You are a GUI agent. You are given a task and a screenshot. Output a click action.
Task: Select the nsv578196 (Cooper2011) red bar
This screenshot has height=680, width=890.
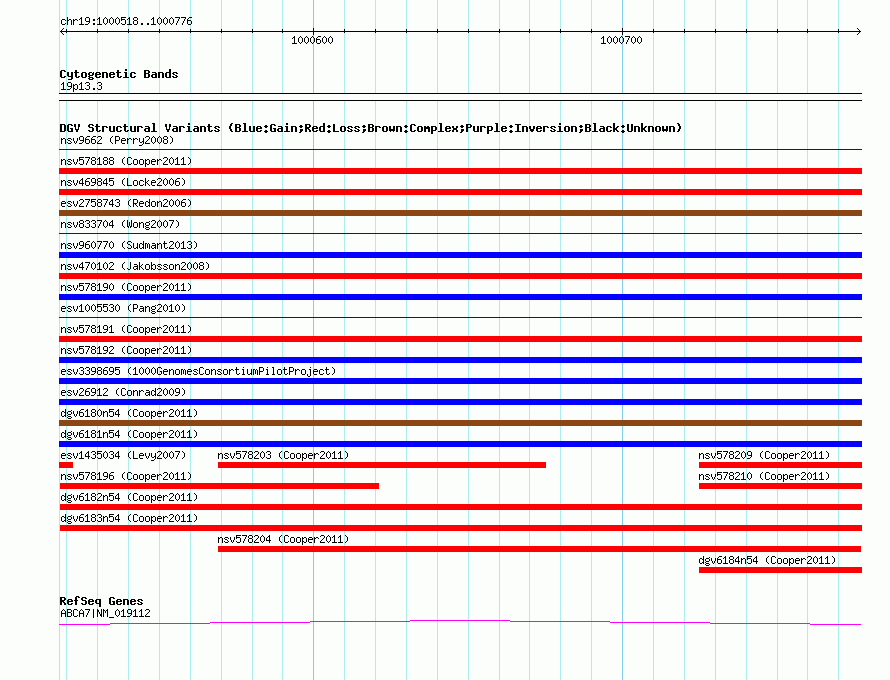pyautogui.click(x=219, y=486)
